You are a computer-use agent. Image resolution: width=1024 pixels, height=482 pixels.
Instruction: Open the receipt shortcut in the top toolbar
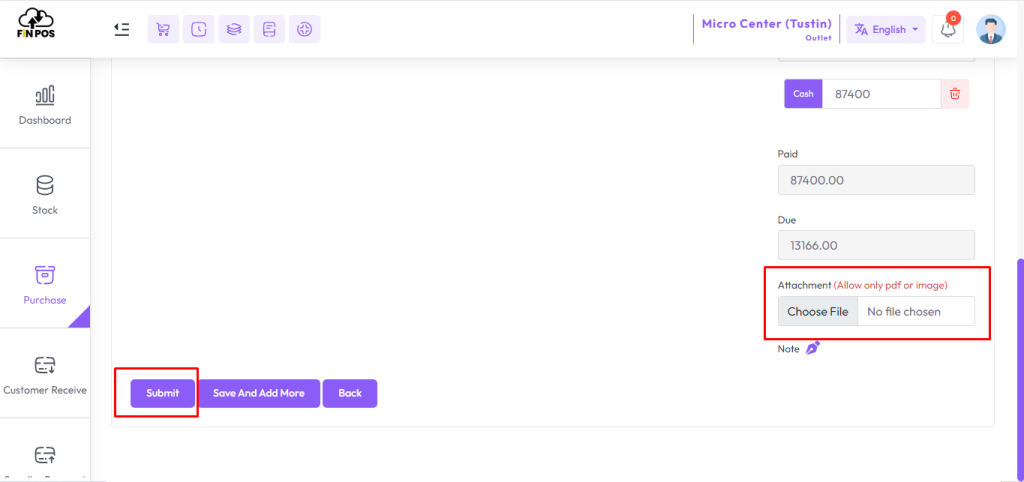click(x=269, y=29)
